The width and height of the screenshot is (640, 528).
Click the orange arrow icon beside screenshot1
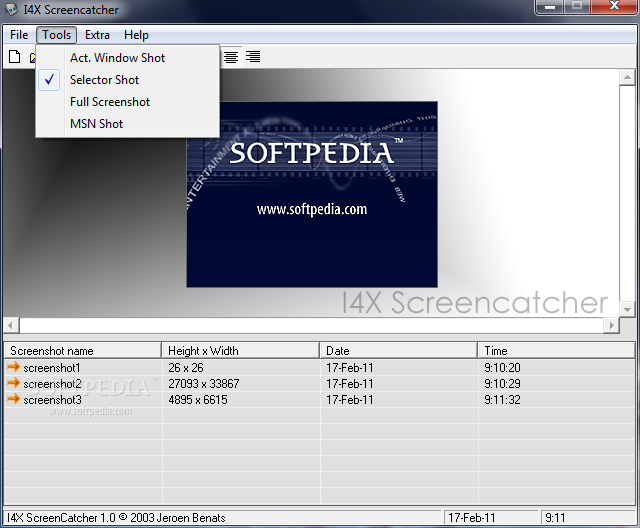point(13,367)
